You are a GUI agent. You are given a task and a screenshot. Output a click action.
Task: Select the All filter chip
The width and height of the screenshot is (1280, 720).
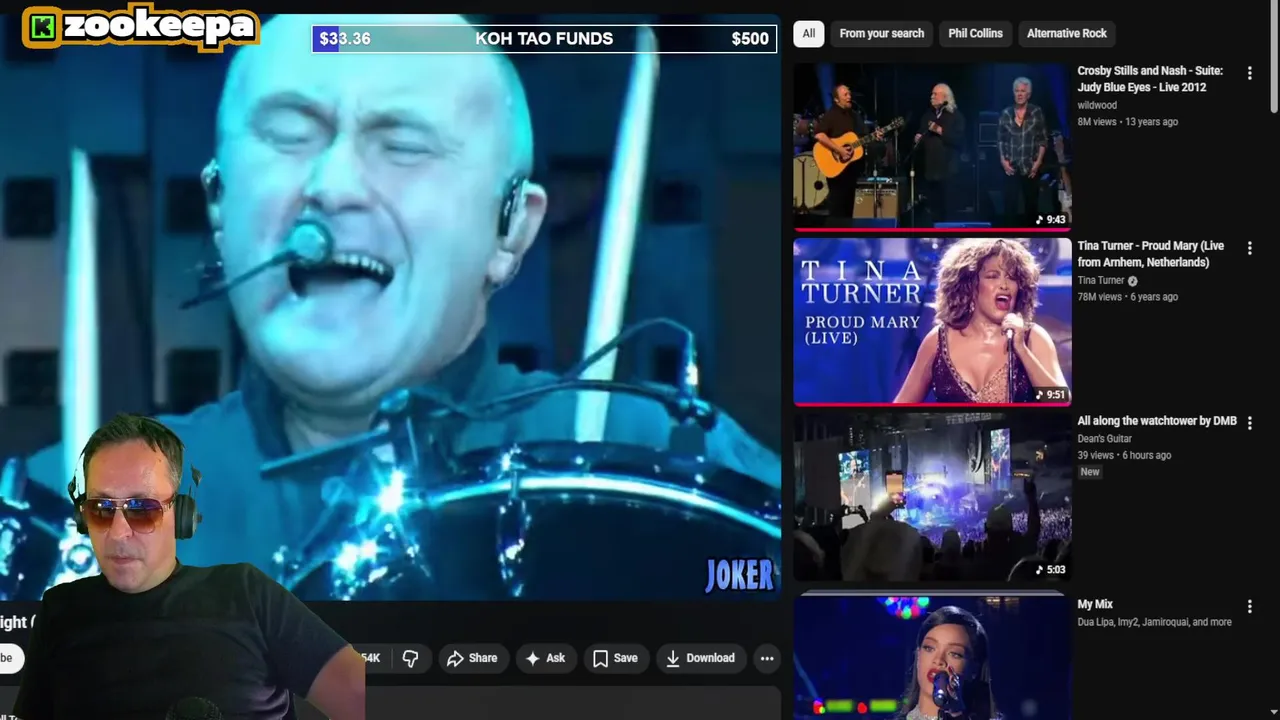coord(808,33)
